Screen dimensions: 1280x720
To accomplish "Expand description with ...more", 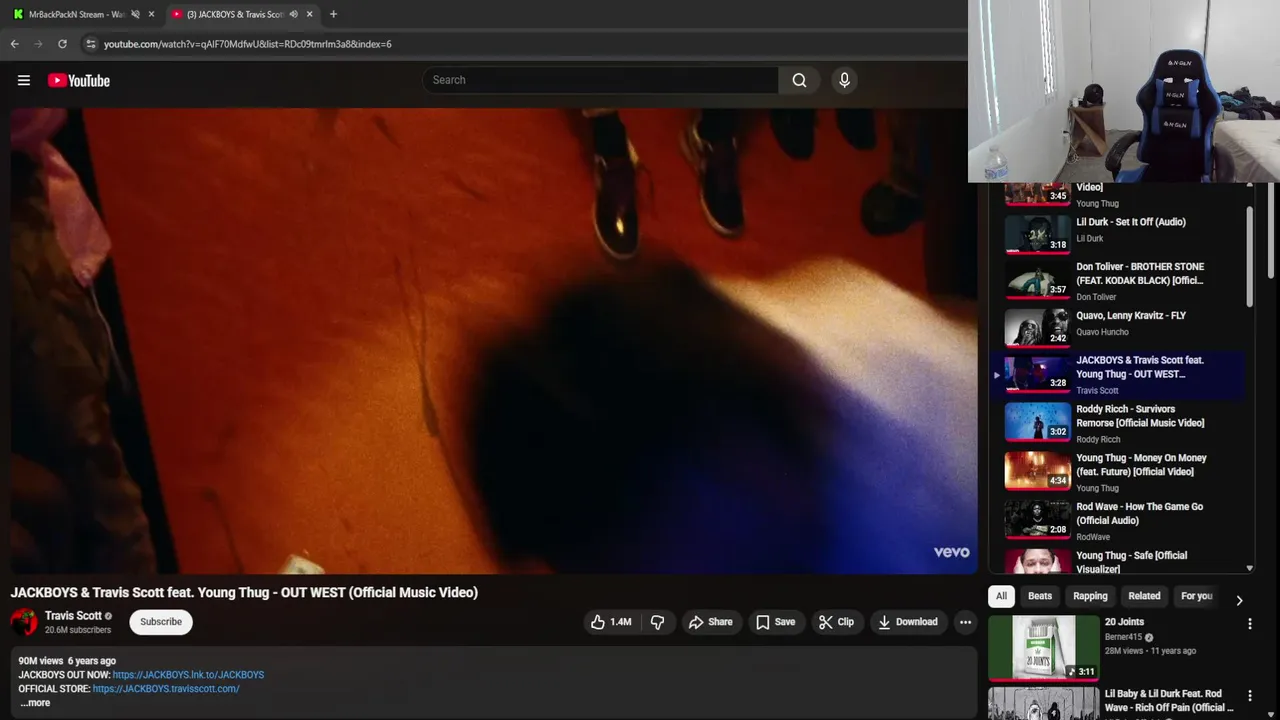I will click(x=34, y=703).
